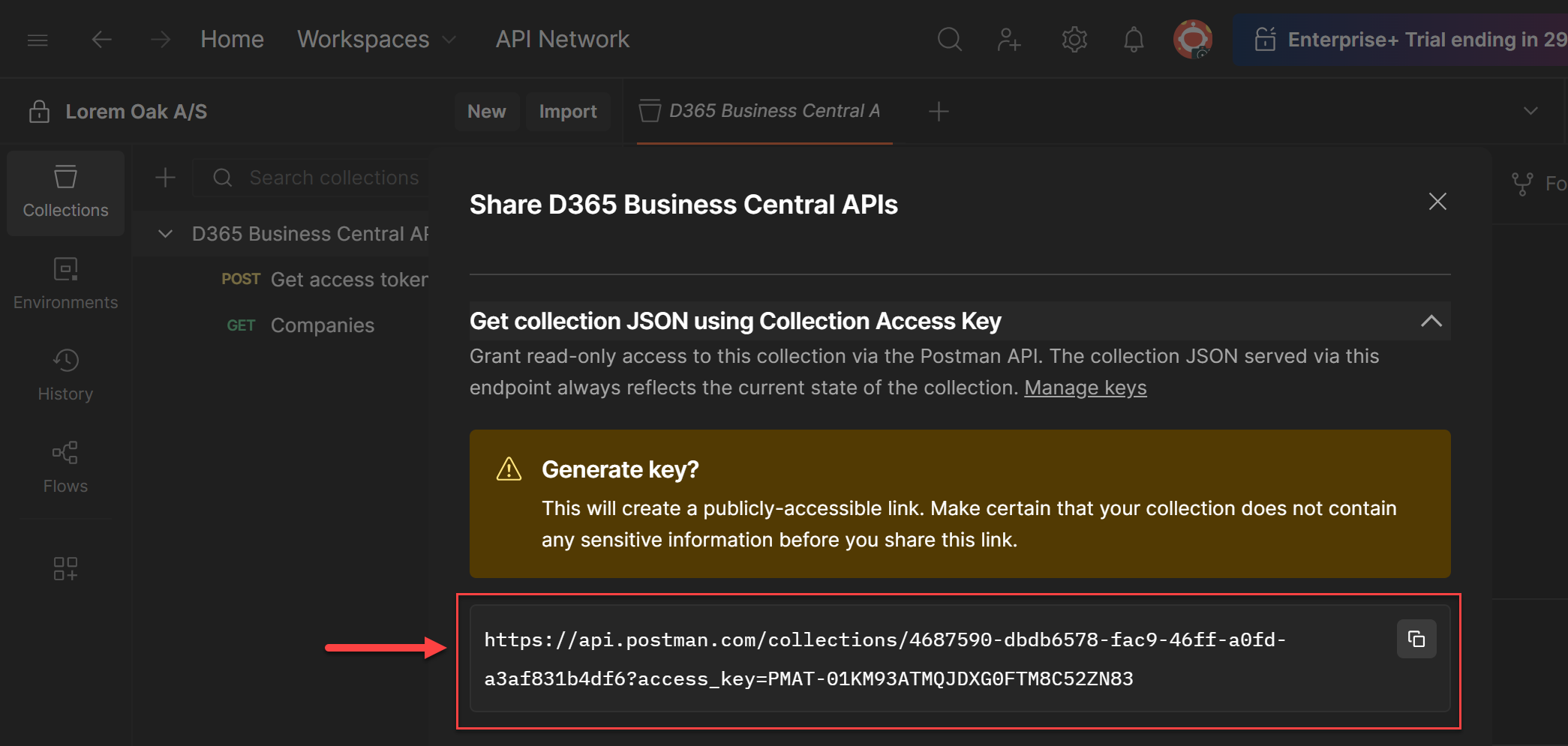Image resolution: width=1568 pixels, height=746 pixels.
Task: Open settings gear icon
Action: click(1074, 39)
